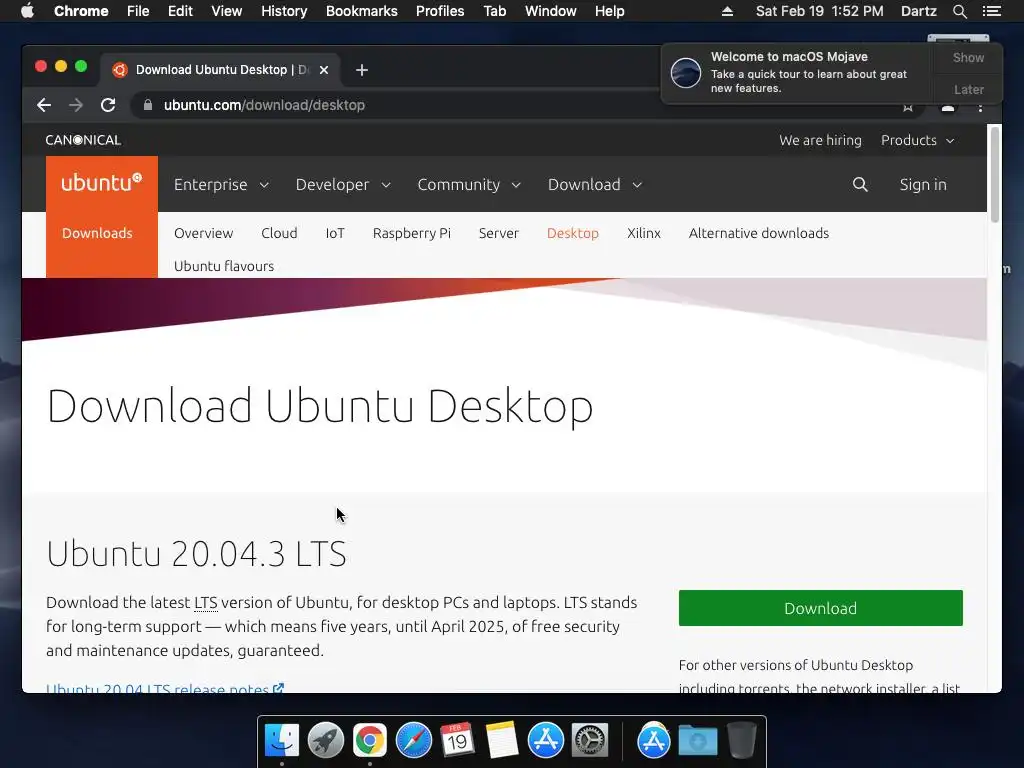Image resolution: width=1024 pixels, height=768 pixels.
Task: Select the Overview downloads tab
Action: coord(203,233)
